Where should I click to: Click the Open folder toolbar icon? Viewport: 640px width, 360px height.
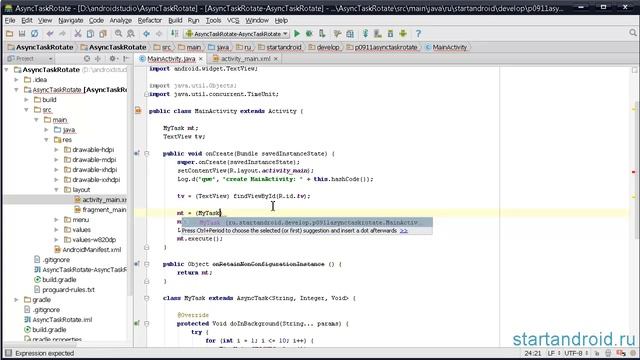coord(9,33)
